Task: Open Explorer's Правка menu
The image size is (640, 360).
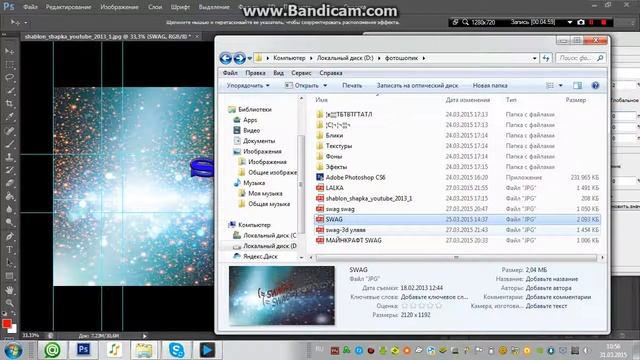Action: [x=256, y=73]
